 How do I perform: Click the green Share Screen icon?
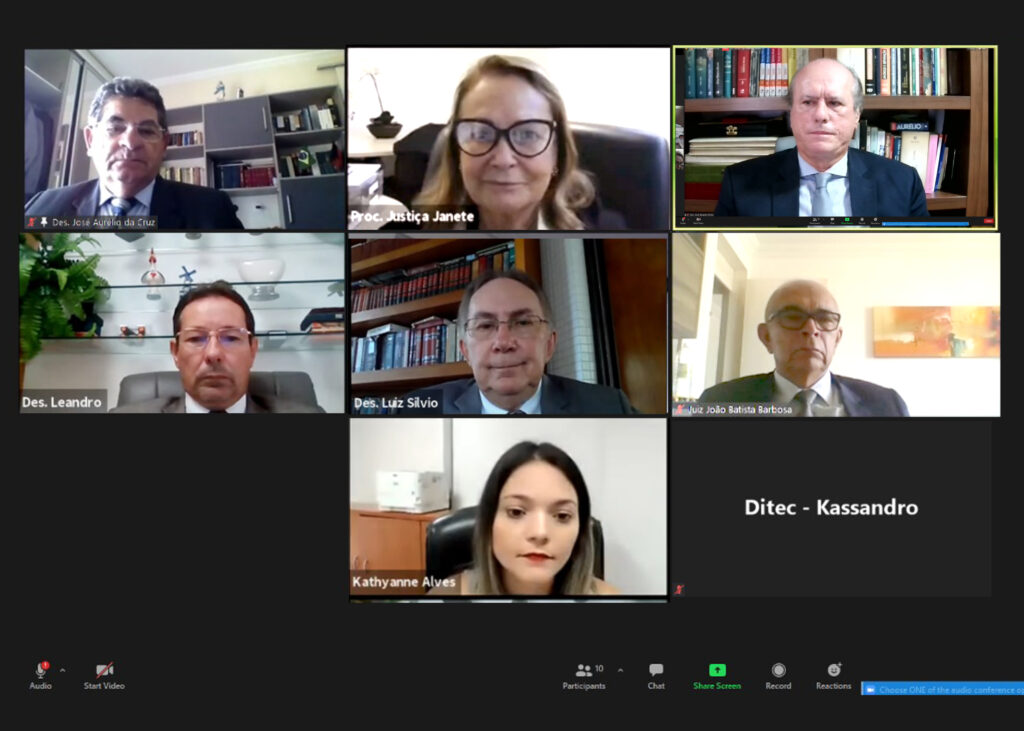coord(717,670)
